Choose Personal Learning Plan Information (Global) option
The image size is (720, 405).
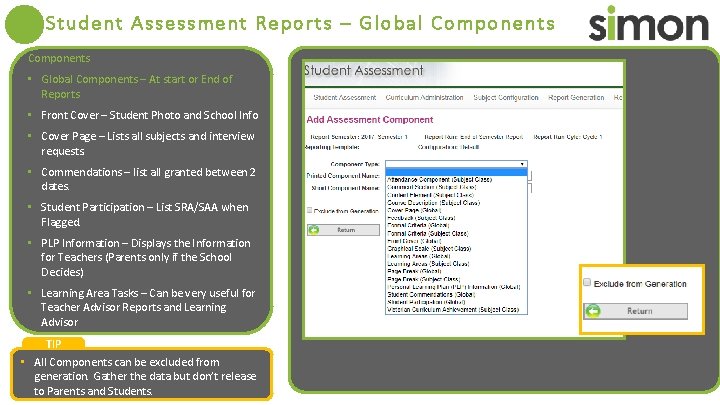(x=454, y=287)
